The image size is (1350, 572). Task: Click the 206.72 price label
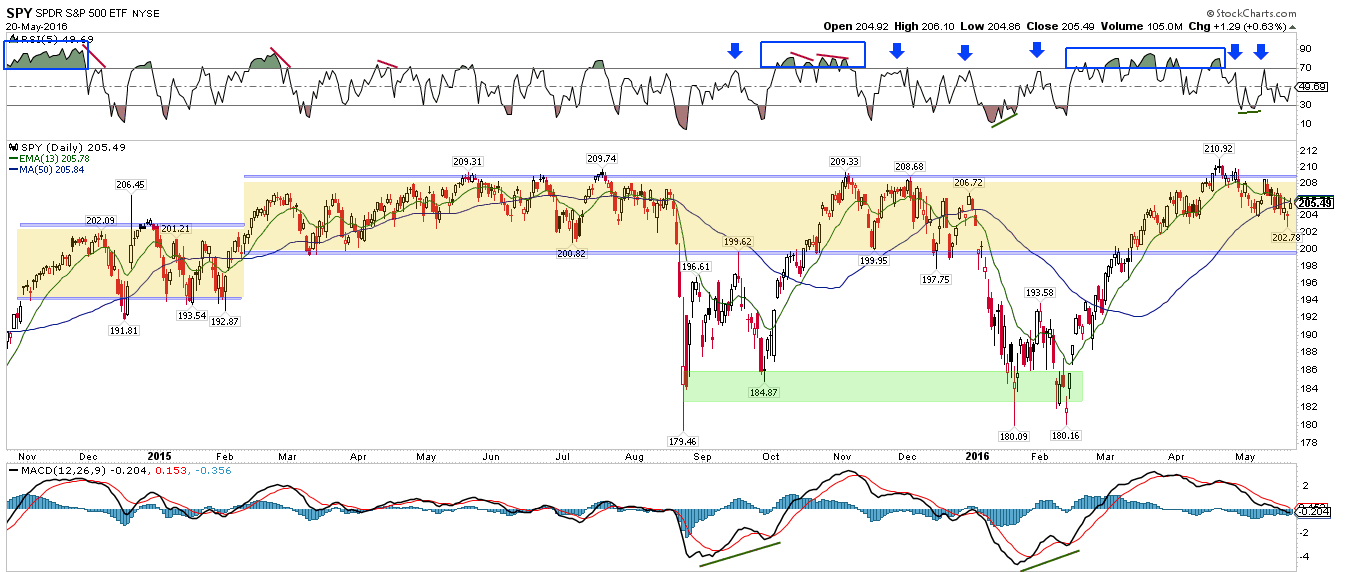[969, 183]
